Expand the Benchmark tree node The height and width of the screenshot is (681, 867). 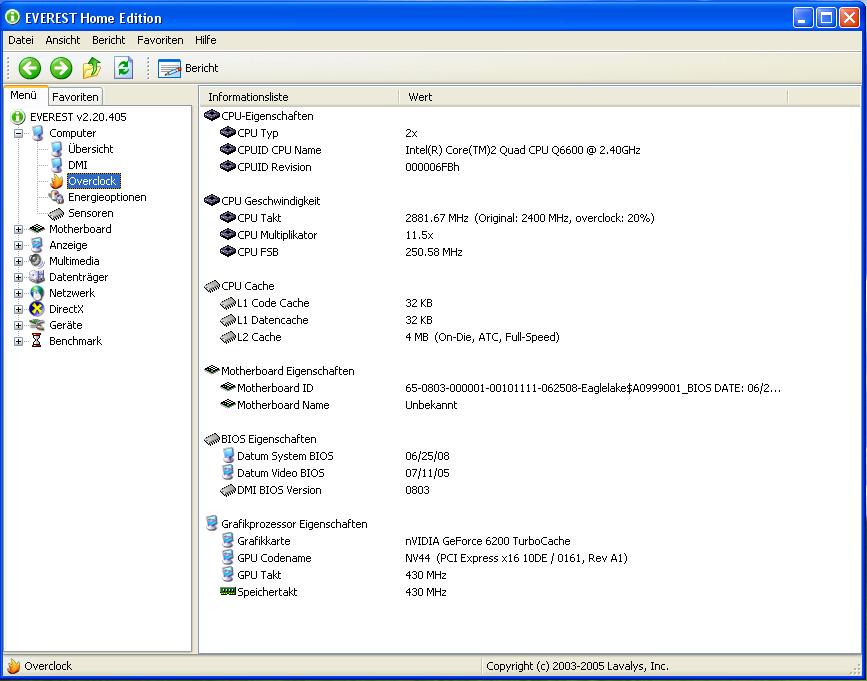(18, 342)
